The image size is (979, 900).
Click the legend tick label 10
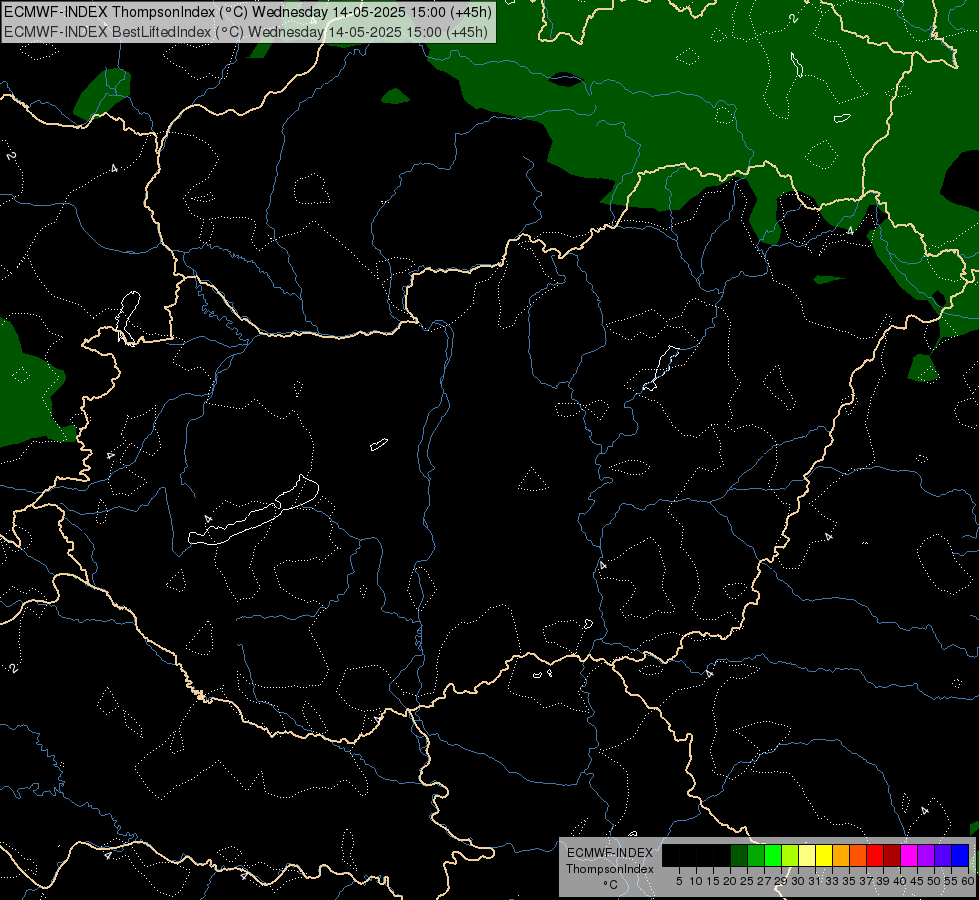click(x=696, y=881)
